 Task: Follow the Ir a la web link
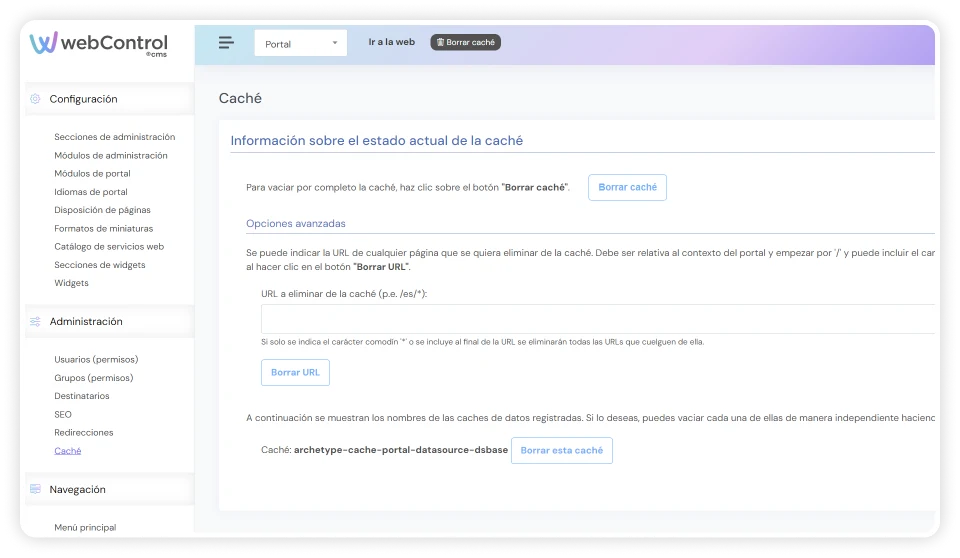click(x=391, y=43)
